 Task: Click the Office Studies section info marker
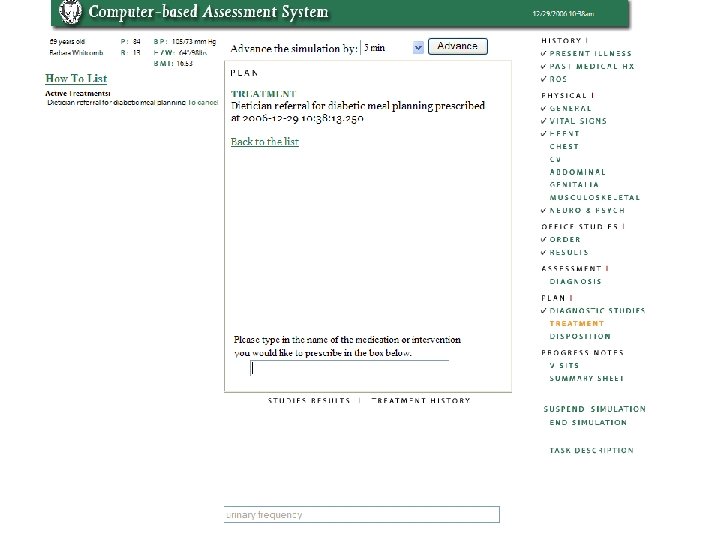[x=624, y=226]
